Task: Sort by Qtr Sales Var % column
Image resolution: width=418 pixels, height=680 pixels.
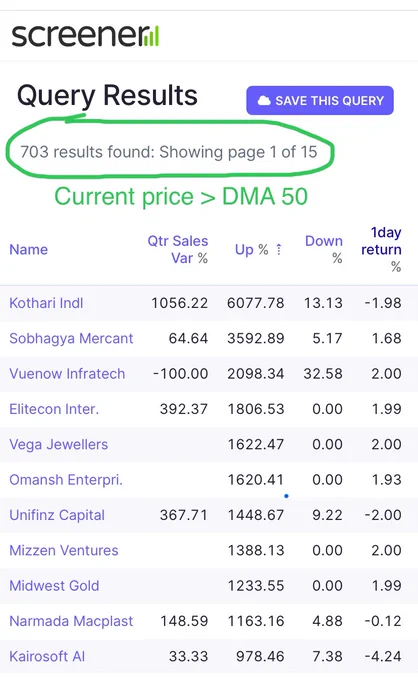Action: point(178,249)
